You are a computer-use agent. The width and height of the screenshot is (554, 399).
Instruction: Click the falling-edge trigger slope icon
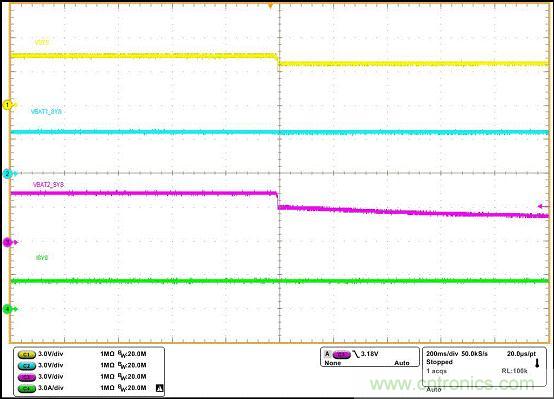click(356, 354)
